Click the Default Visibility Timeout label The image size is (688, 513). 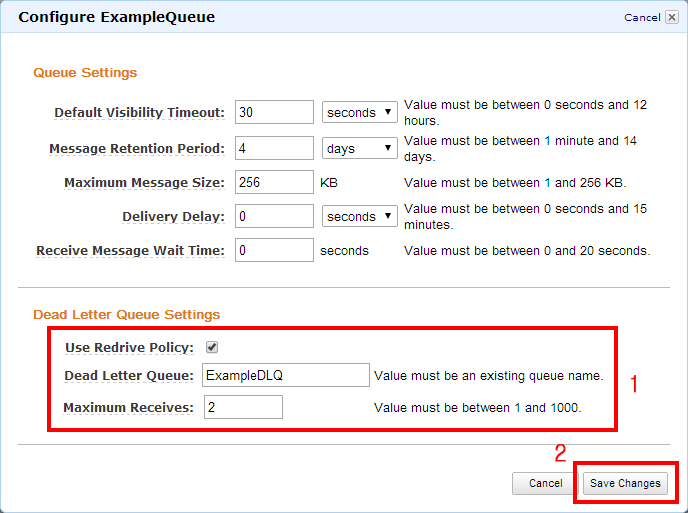click(x=139, y=112)
